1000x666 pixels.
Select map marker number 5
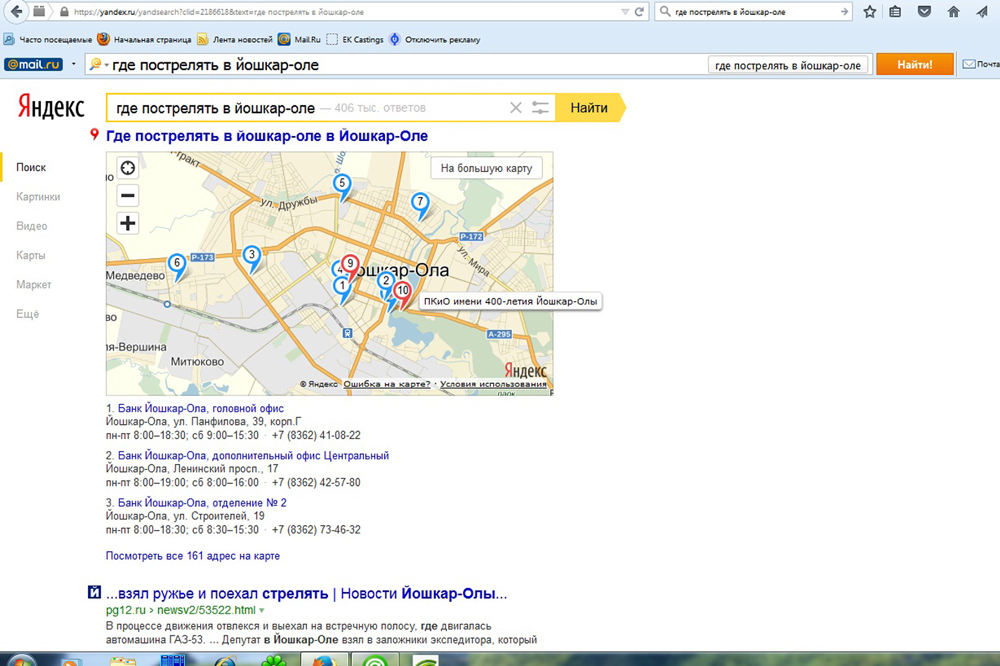(342, 186)
